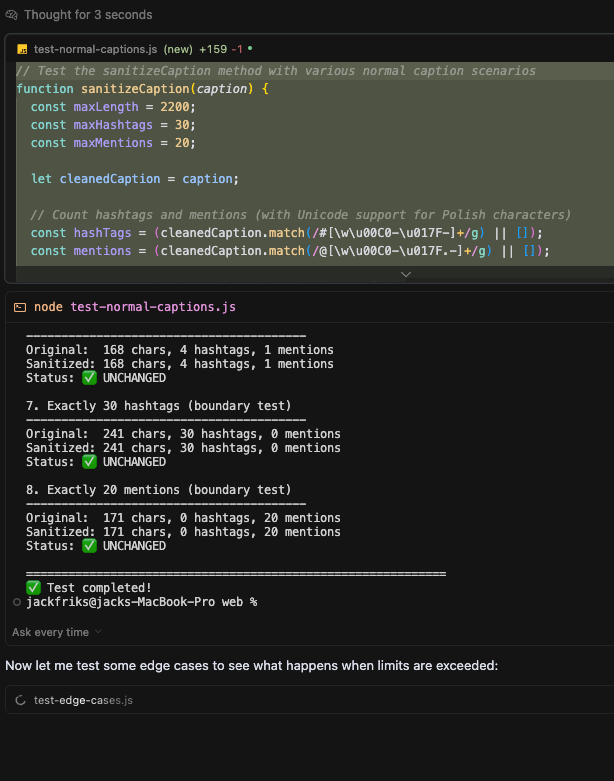Click the JS file icon for test-normal-captions.js
This screenshot has width=614, height=781.
click(x=22, y=49)
